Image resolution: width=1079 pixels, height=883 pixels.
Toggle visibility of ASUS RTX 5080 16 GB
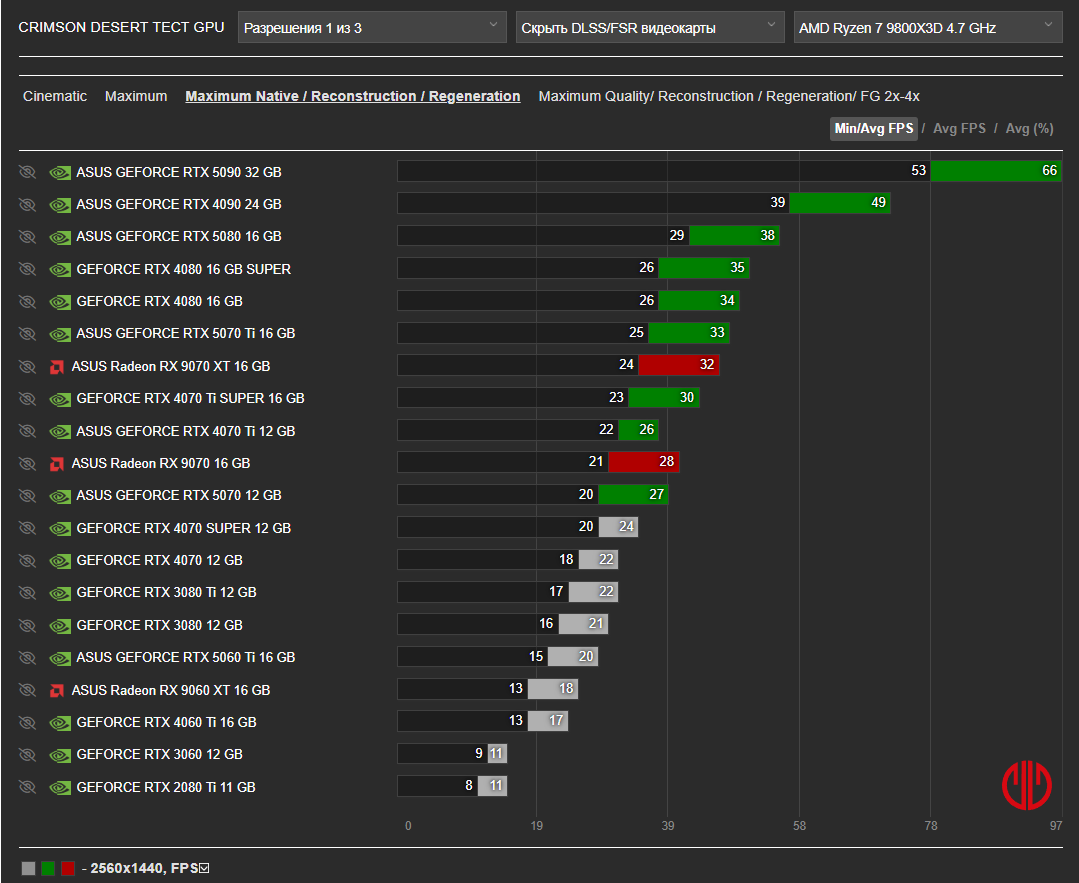[28, 237]
